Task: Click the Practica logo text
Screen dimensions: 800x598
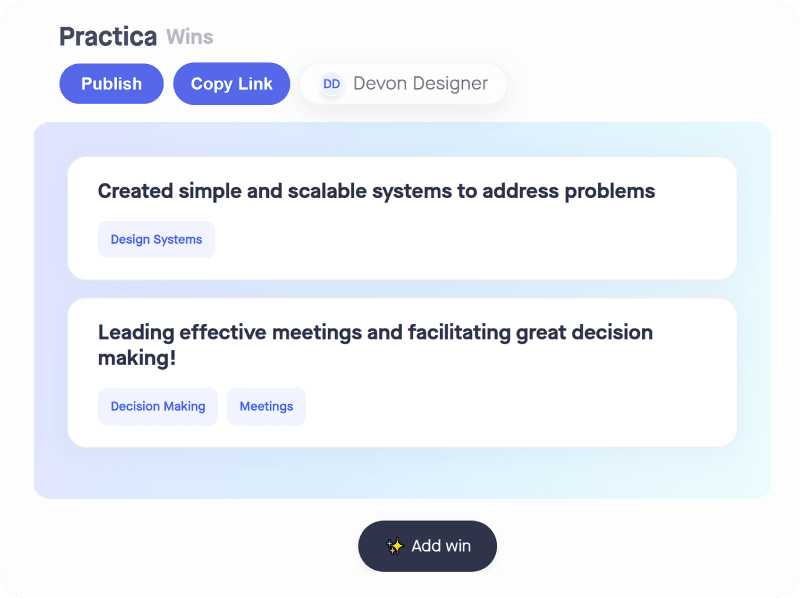Action: click(x=108, y=37)
